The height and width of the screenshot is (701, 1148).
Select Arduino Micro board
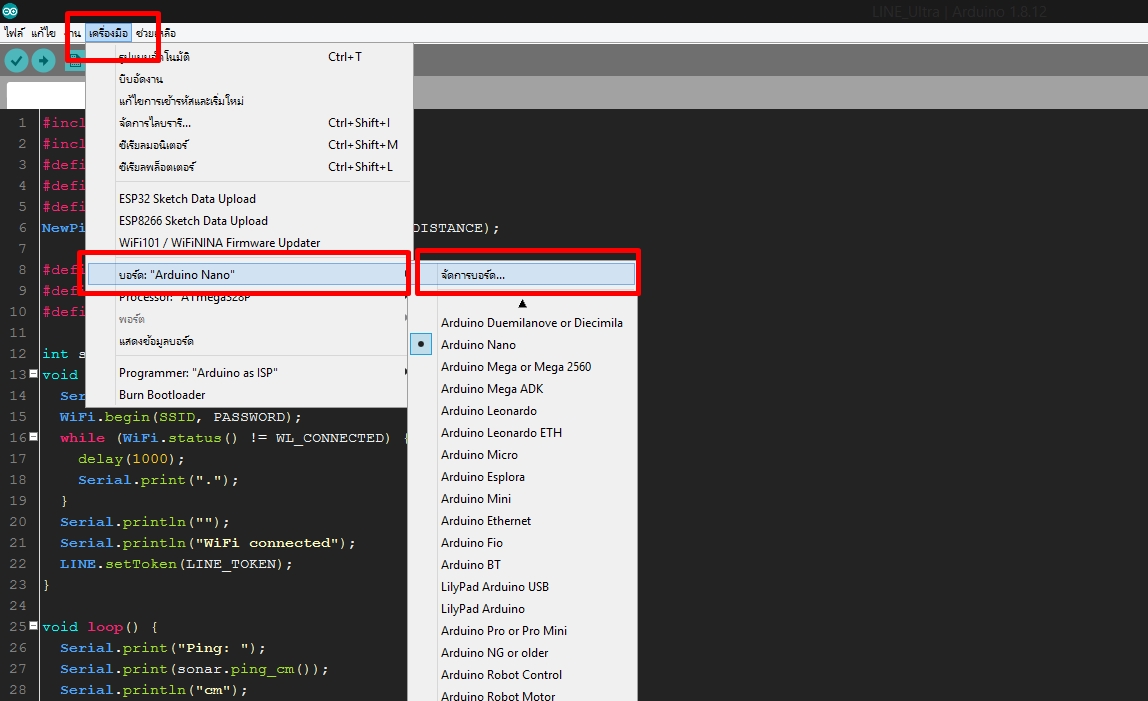(x=479, y=455)
